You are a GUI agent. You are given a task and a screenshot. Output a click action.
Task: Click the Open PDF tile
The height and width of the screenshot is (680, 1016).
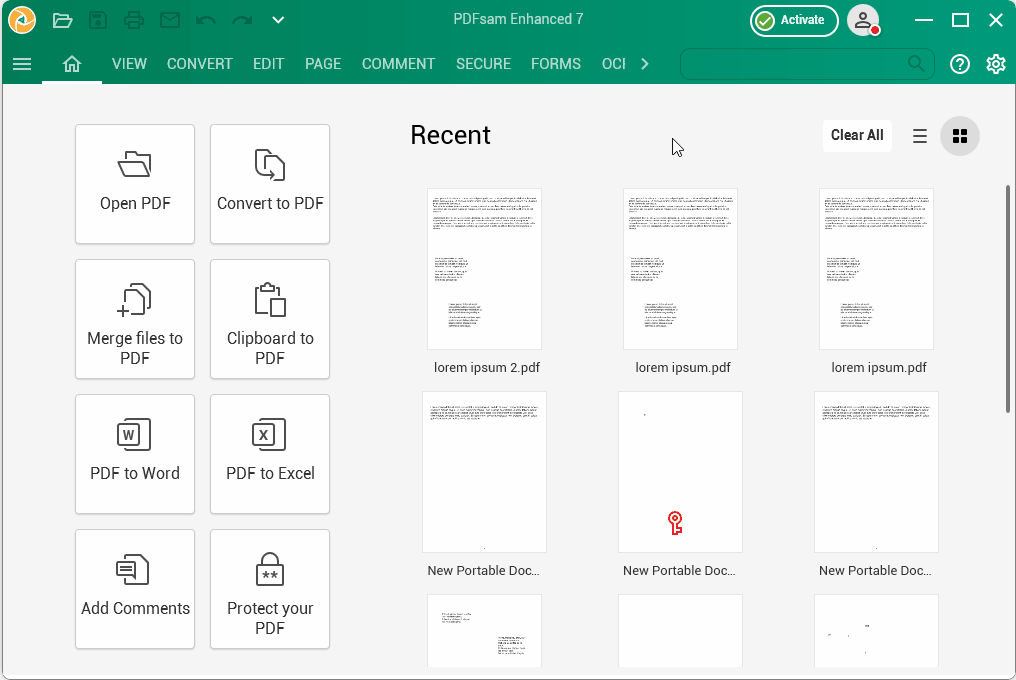click(x=135, y=184)
